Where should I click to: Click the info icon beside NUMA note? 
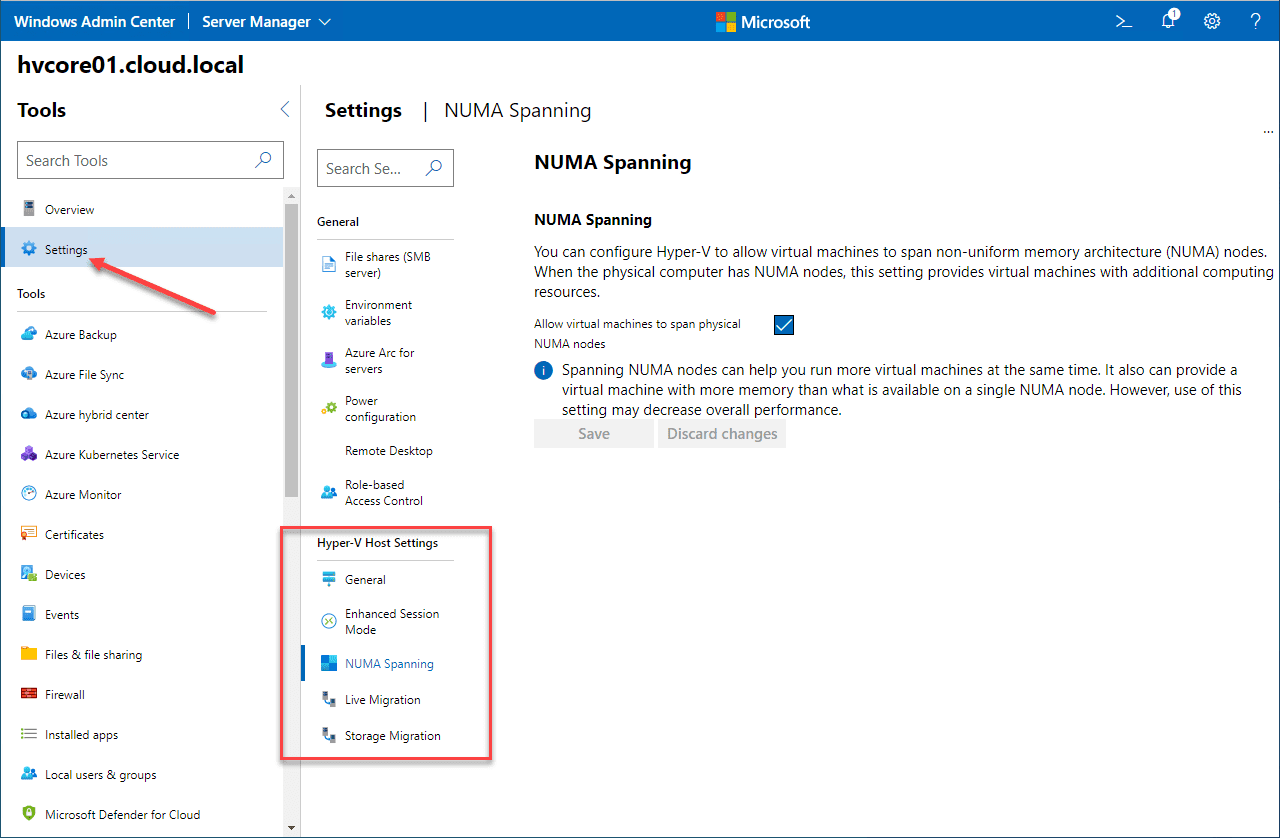click(x=544, y=371)
